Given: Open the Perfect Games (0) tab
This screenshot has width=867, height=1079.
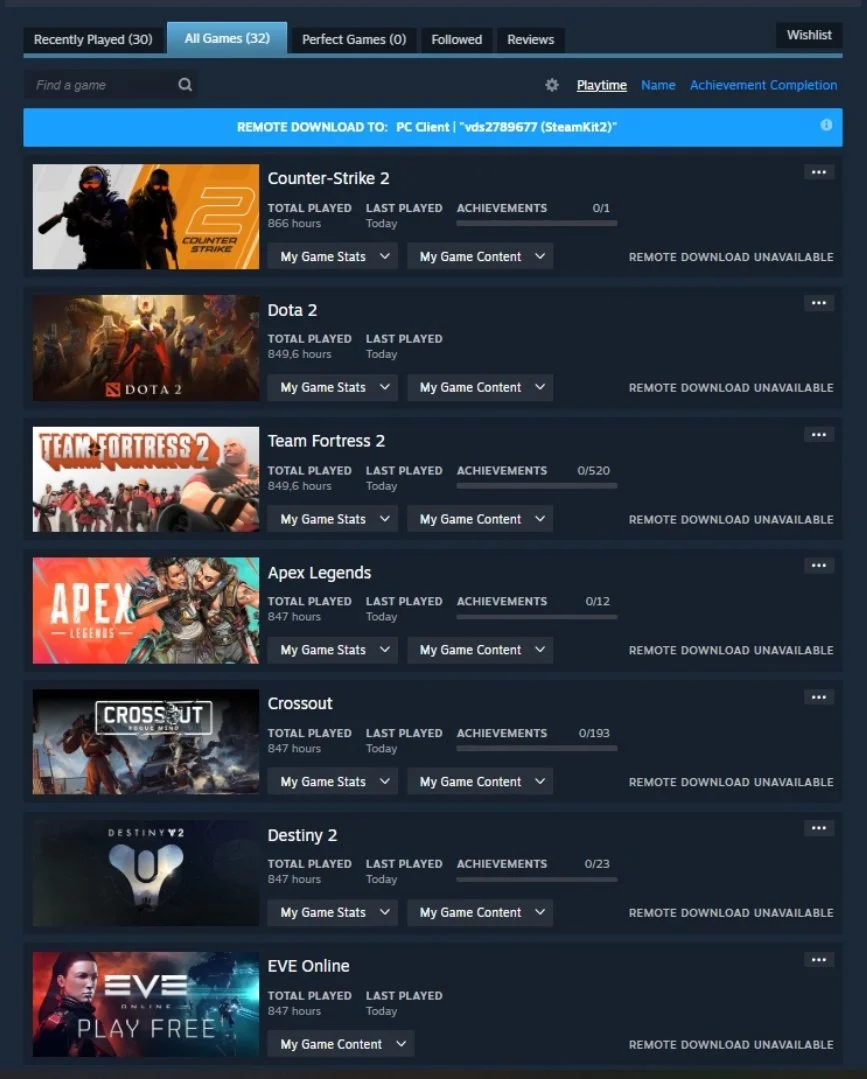Looking at the screenshot, I should [354, 40].
